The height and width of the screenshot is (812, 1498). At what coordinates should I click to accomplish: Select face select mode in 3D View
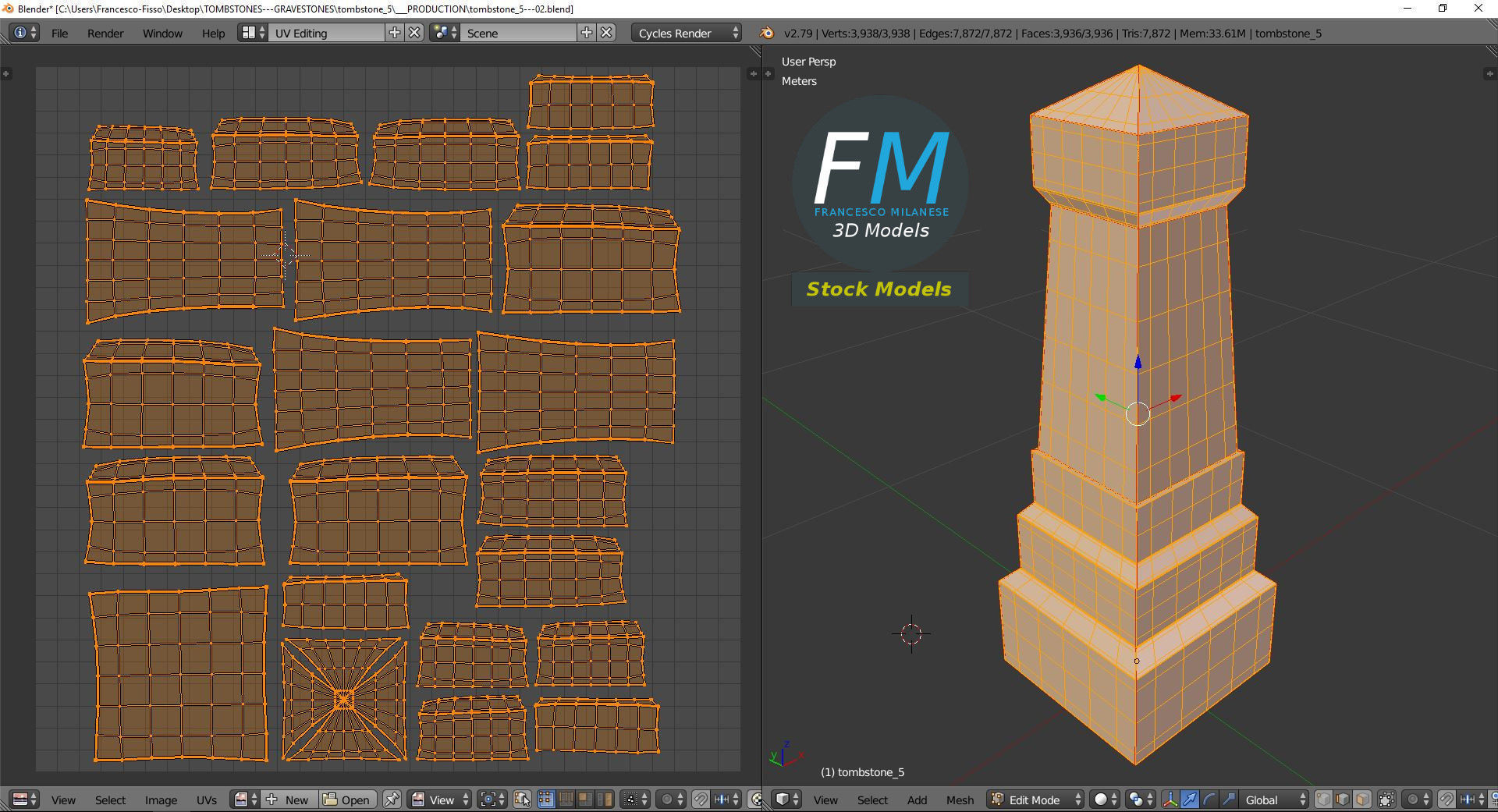pos(1362,800)
